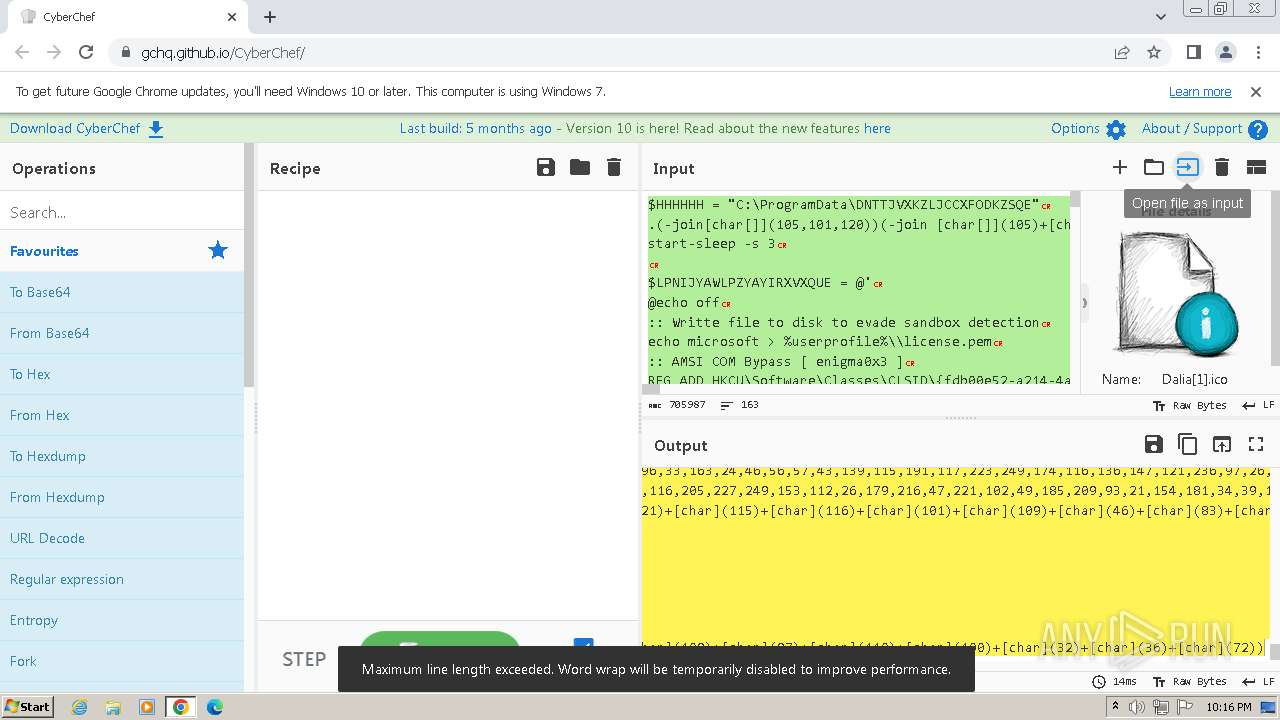Click the About / Support help icon
Screen dimensions: 1280x720
[x=1258, y=129]
